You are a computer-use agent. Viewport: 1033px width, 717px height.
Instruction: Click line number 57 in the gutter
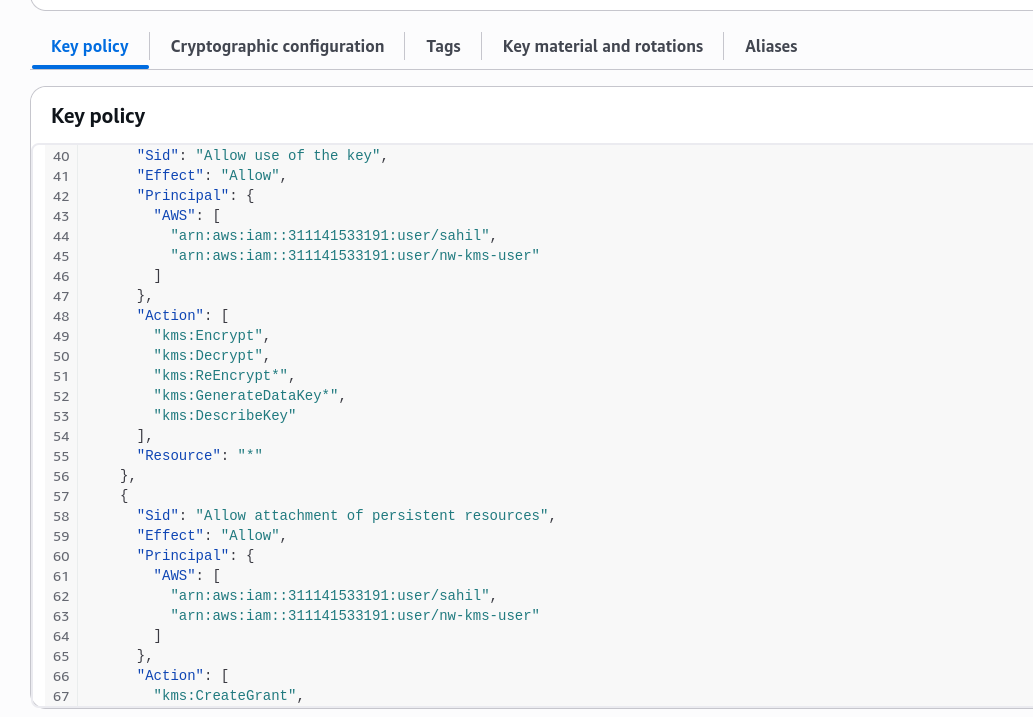[61, 496]
